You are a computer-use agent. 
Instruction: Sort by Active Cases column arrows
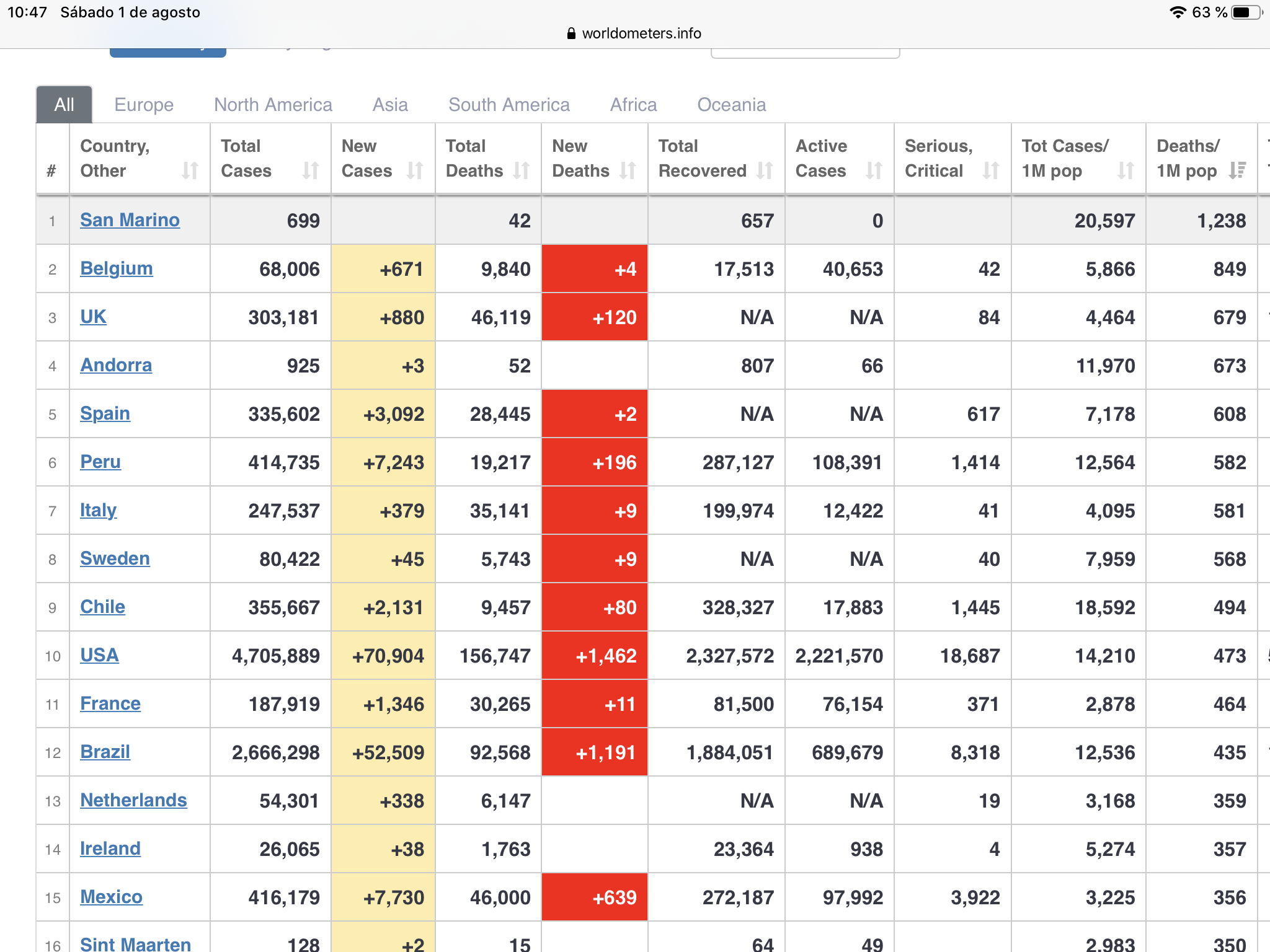pyautogui.click(x=874, y=170)
